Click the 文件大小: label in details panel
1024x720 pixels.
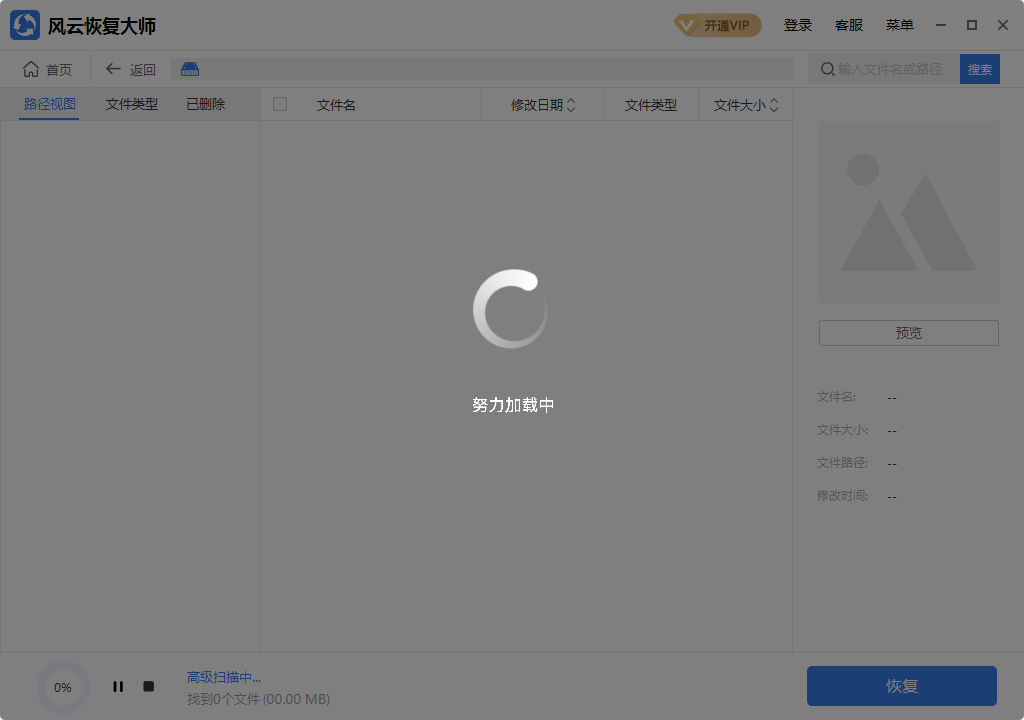[842, 430]
